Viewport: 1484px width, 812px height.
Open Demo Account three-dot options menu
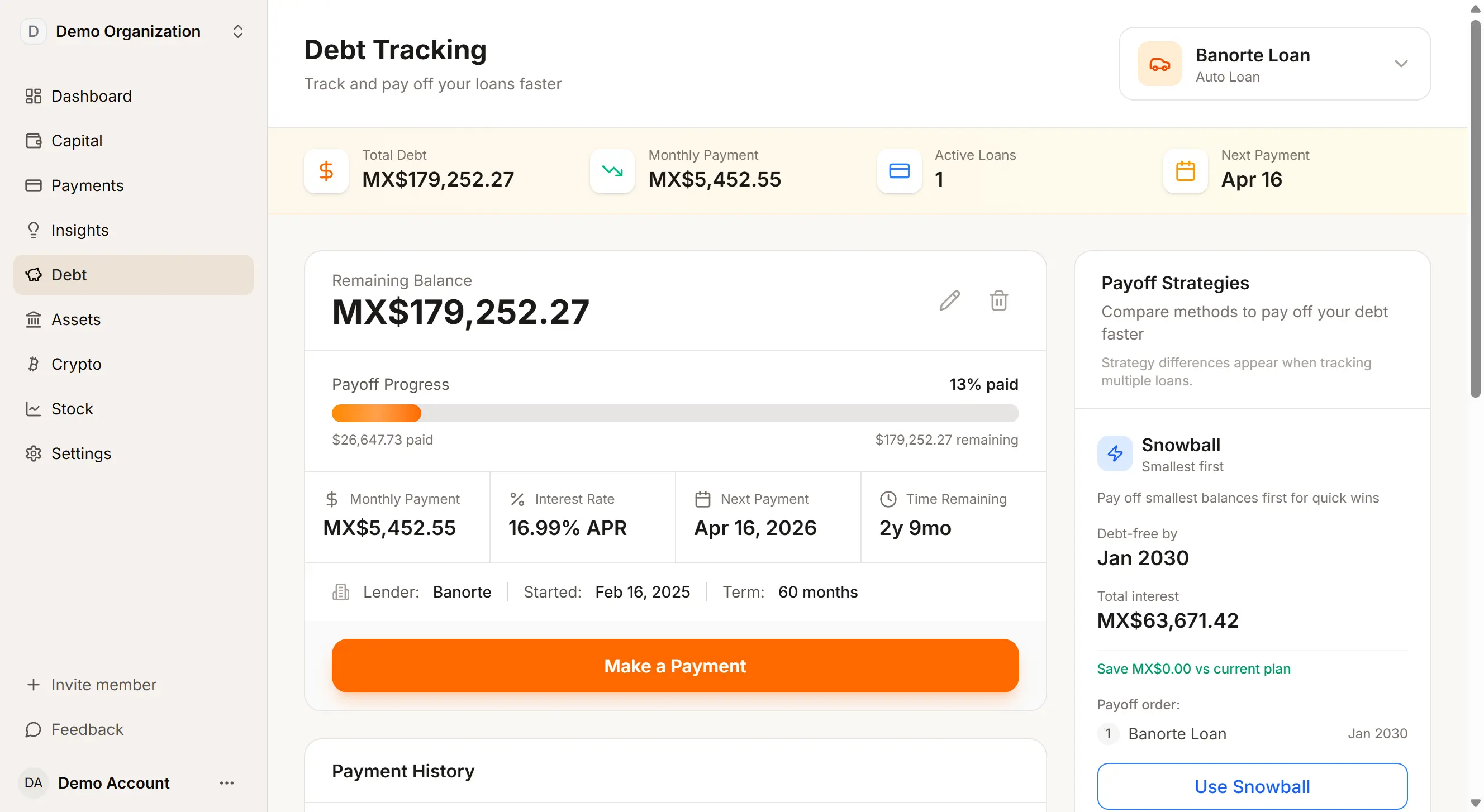[227, 783]
